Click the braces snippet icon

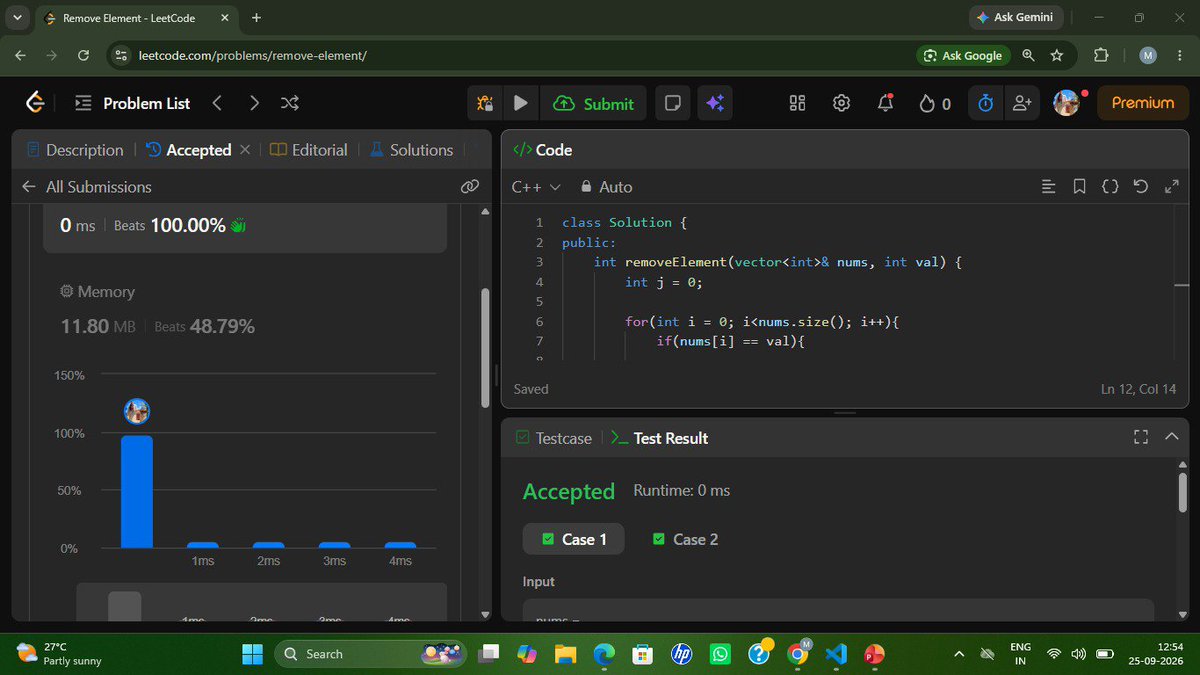pyautogui.click(x=1109, y=187)
